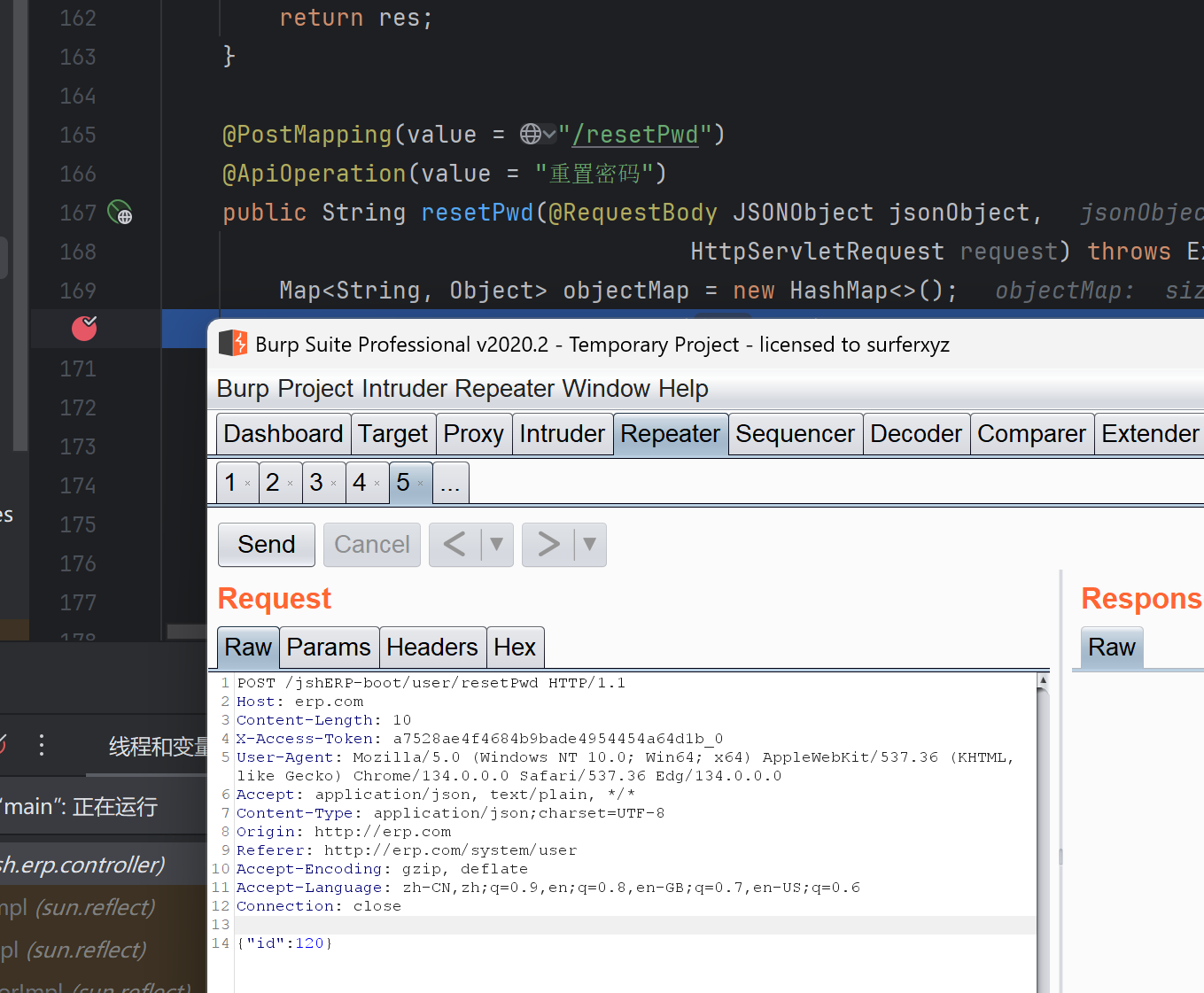Switch to the Comparer tab
The width and height of the screenshot is (1204, 993).
tap(1032, 434)
